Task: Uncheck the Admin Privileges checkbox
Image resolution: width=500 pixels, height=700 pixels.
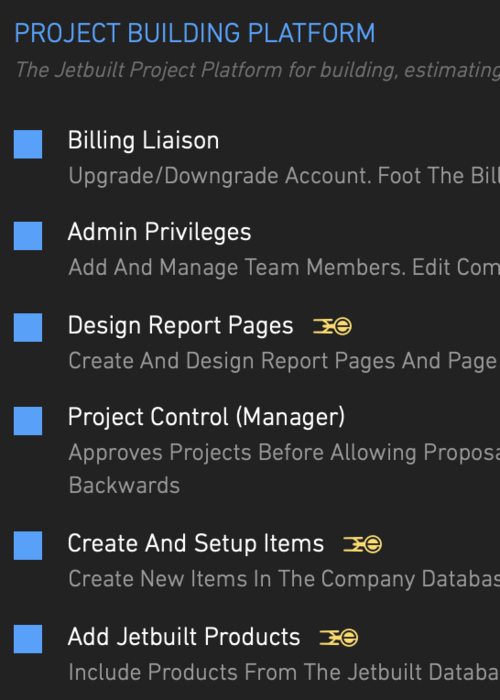Action: 28,236
